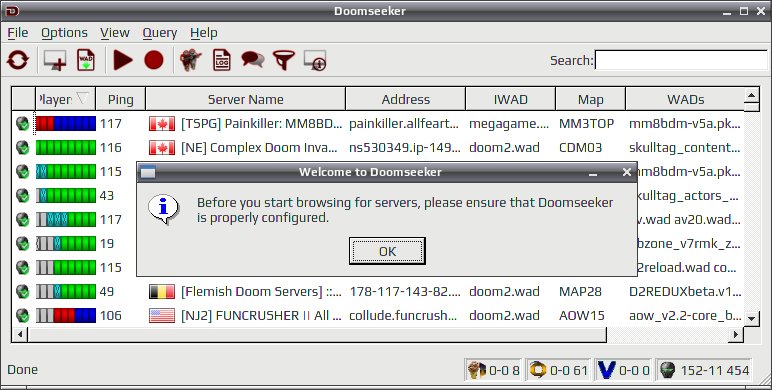Image resolution: width=772 pixels, height=390 pixels.
Task: Click the horizontal scrollbar left arrow
Action: point(20,334)
